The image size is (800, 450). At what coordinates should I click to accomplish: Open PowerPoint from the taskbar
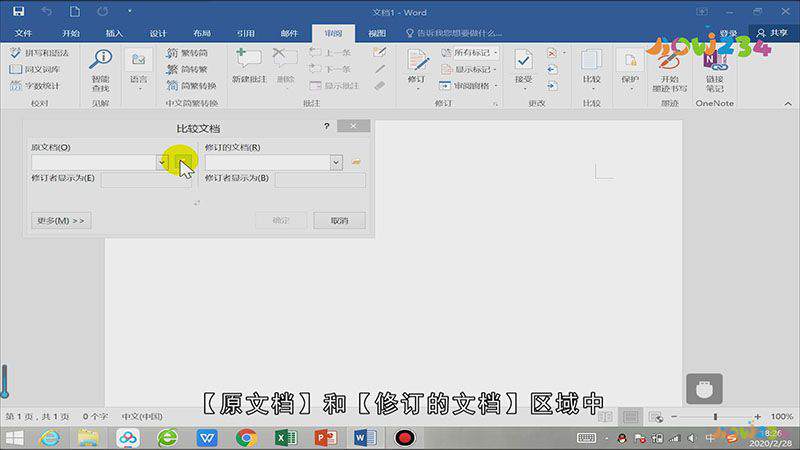click(326, 438)
